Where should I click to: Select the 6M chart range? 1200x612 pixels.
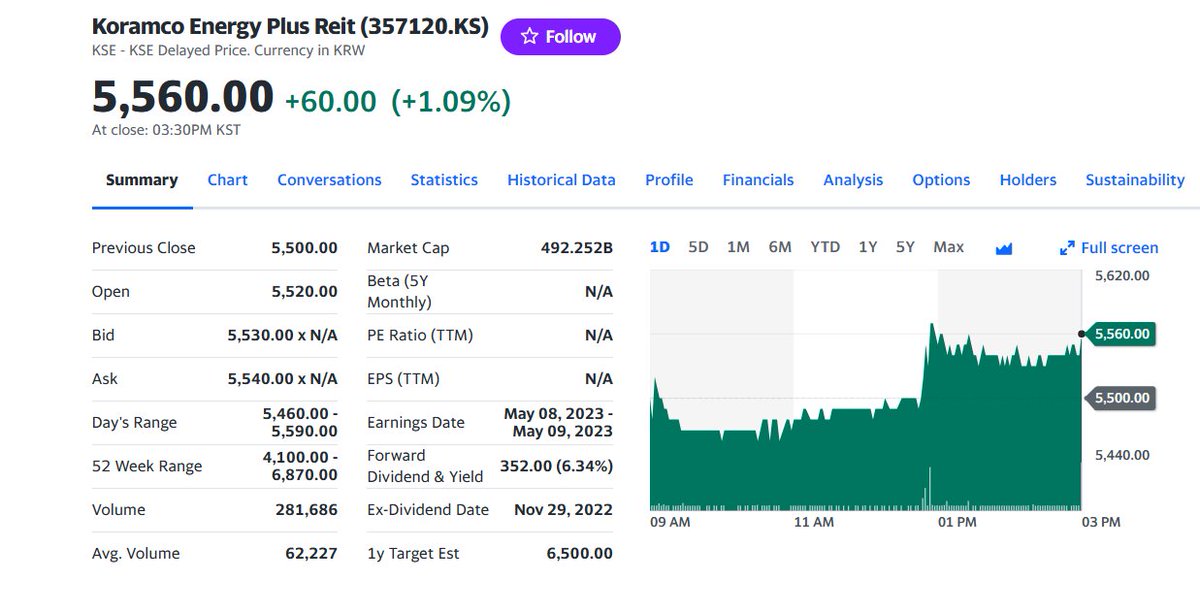coord(780,247)
